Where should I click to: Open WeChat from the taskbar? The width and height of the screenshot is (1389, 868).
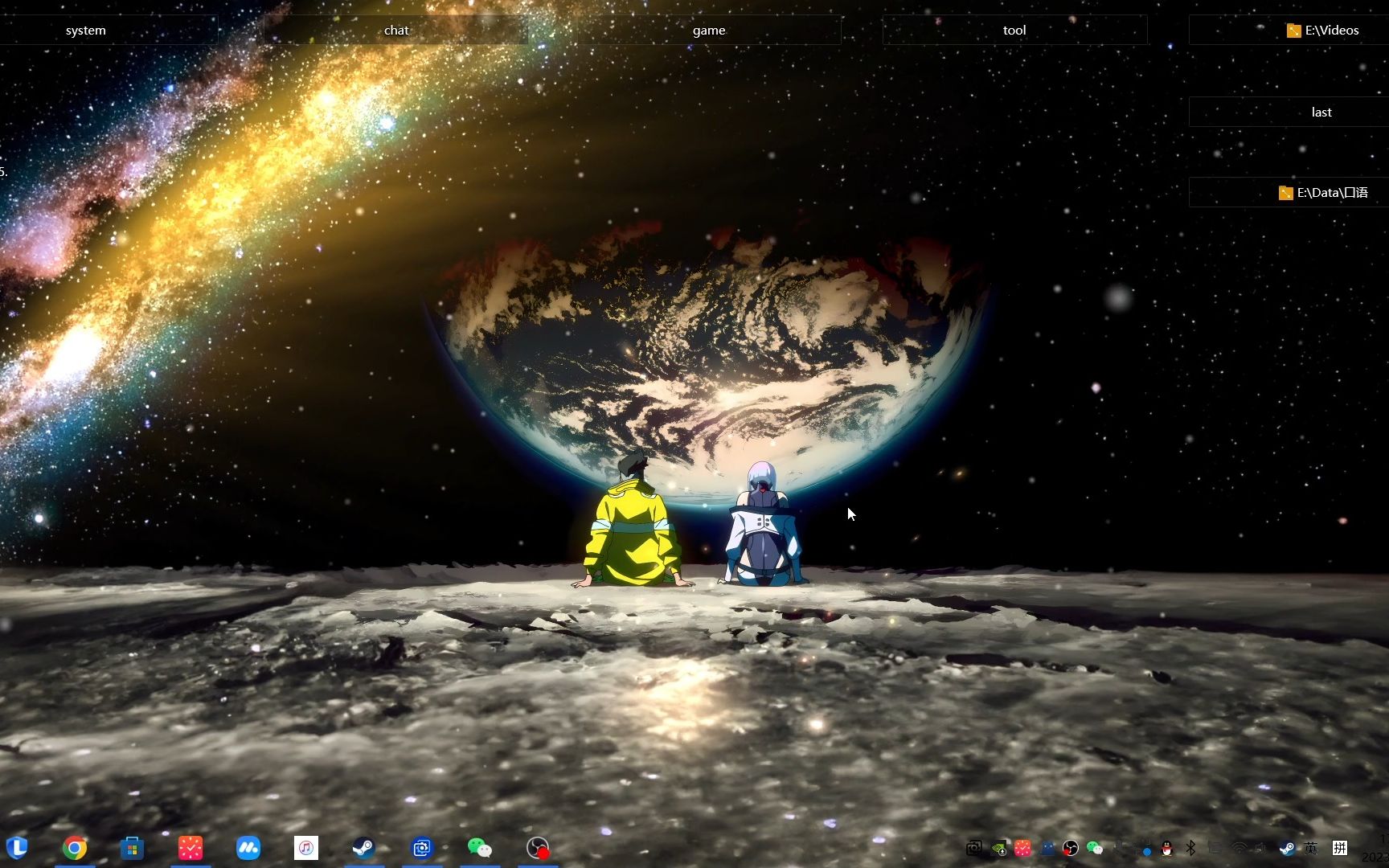click(x=481, y=846)
